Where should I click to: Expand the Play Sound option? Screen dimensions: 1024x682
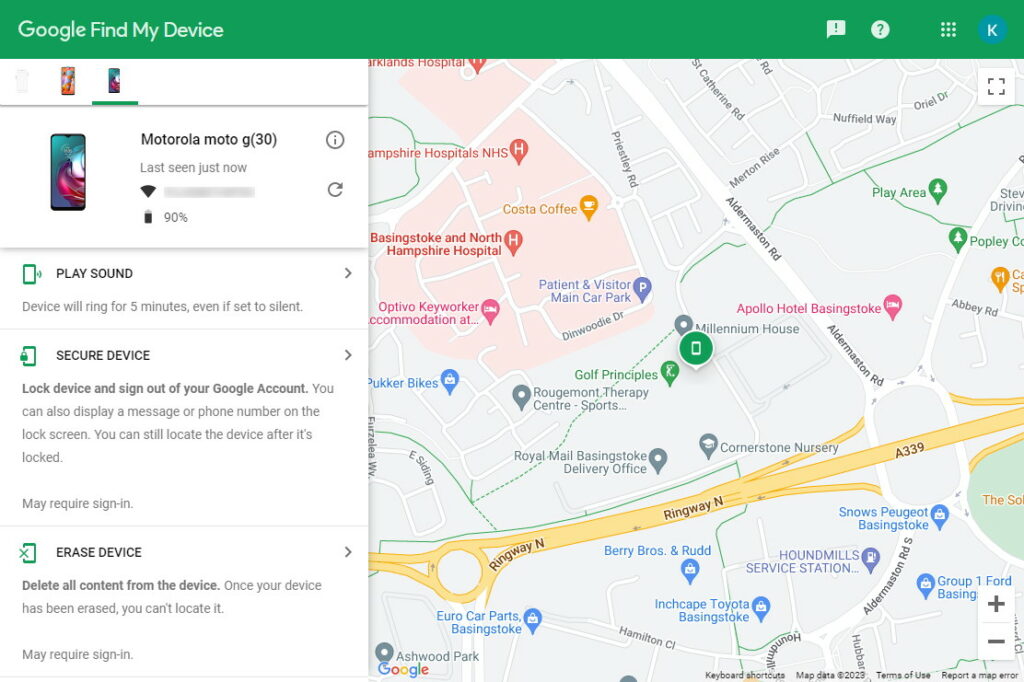pos(348,273)
